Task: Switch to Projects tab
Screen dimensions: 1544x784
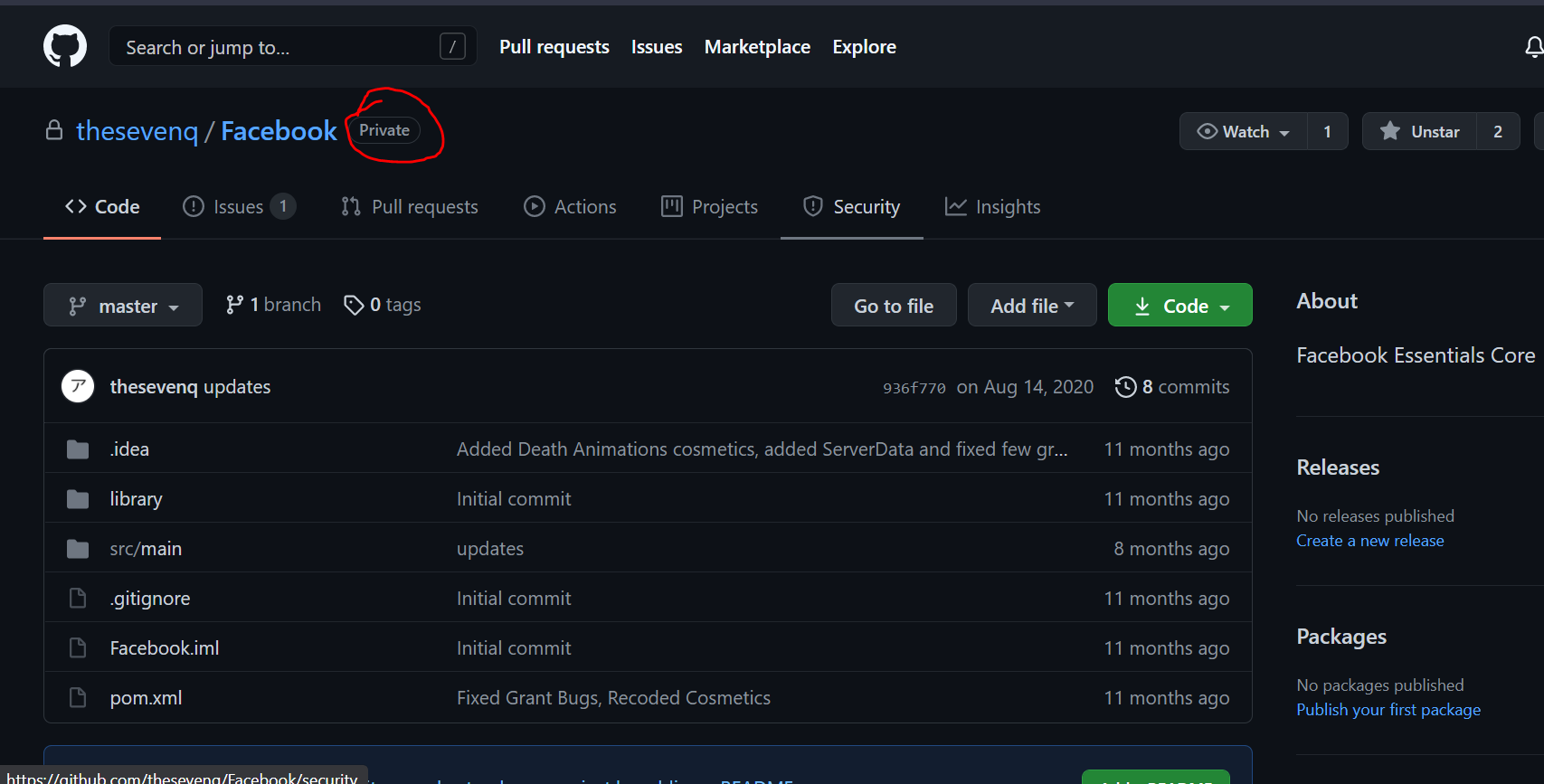Action: pyautogui.click(x=709, y=207)
